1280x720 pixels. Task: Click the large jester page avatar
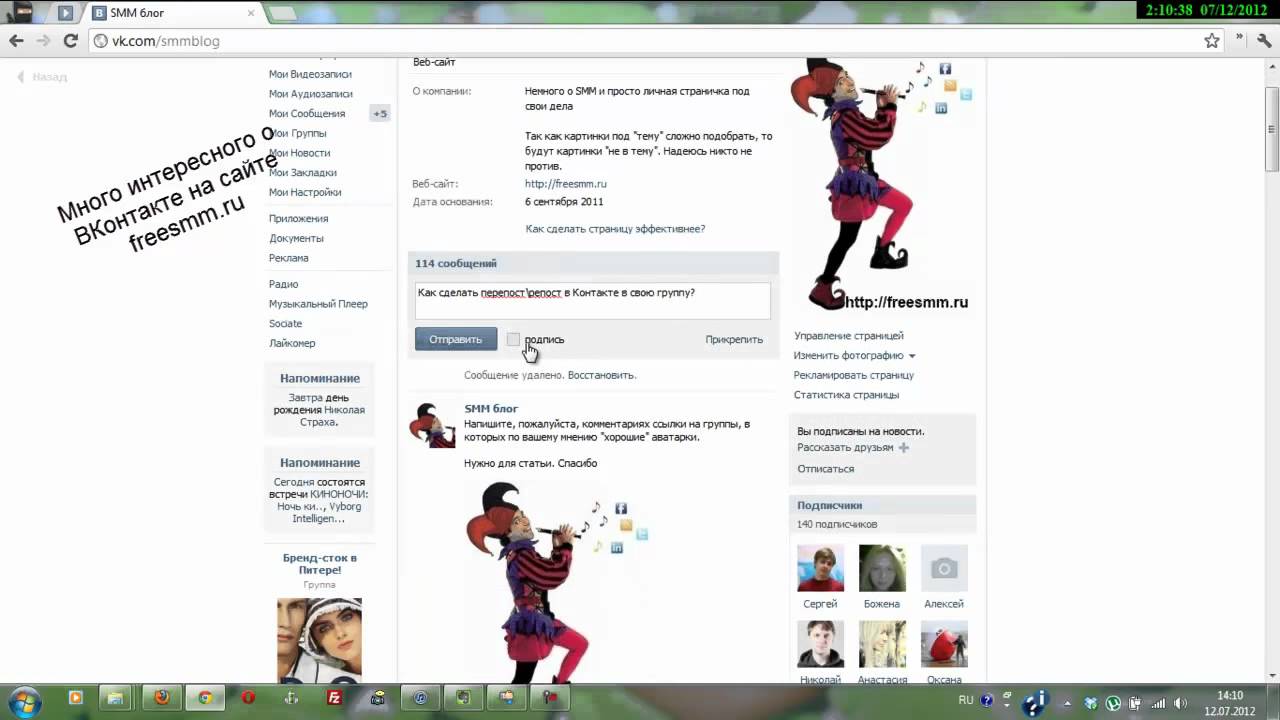point(880,185)
